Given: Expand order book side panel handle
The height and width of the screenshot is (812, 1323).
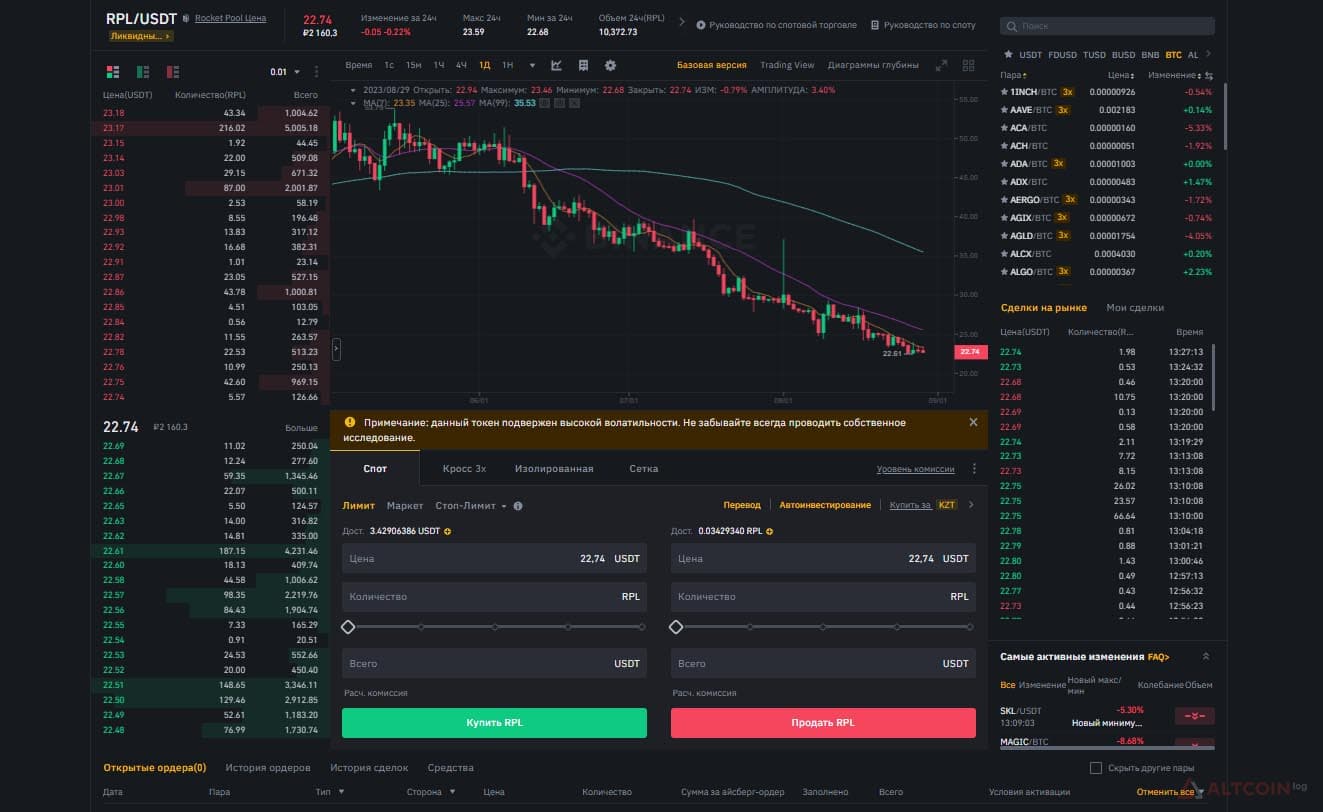Looking at the screenshot, I should [x=336, y=349].
